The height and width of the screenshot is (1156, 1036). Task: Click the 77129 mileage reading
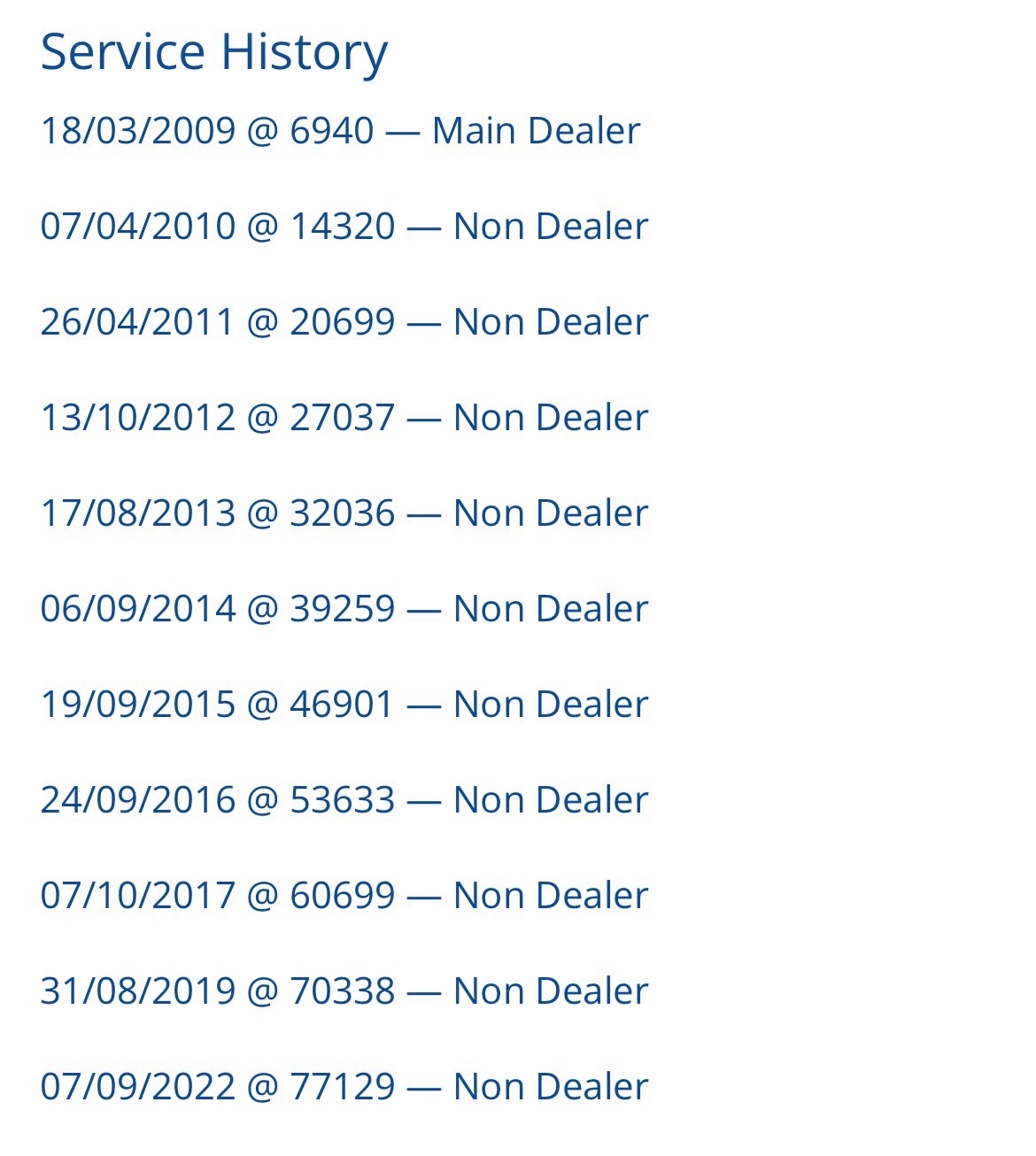click(343, 1087)
